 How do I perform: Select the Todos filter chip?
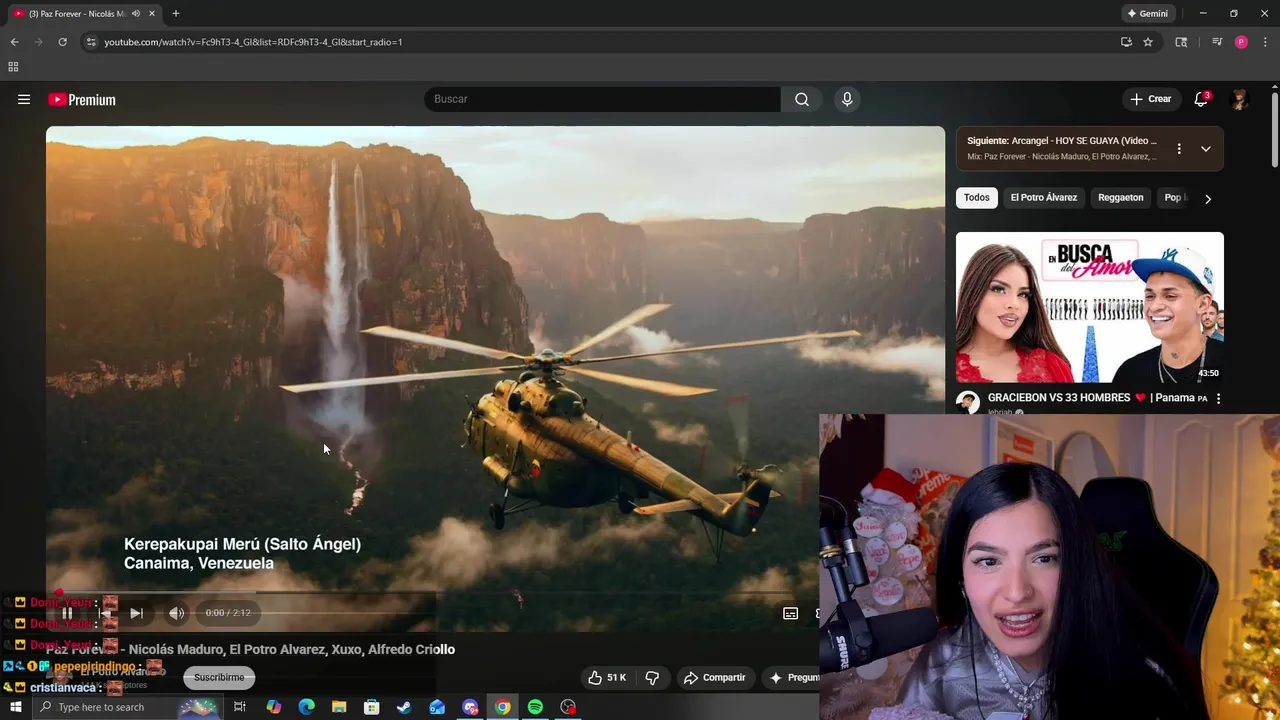click(x=977, y=197)
